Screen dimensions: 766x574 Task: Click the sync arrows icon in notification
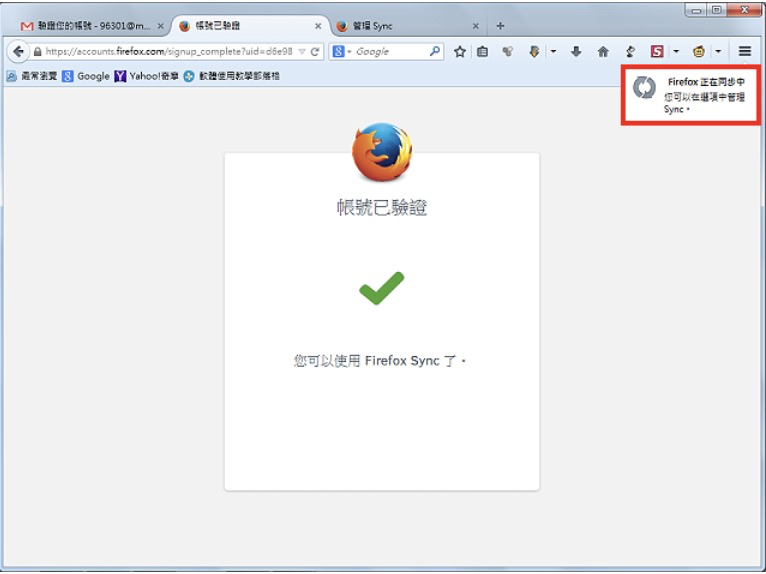point(644,88)
